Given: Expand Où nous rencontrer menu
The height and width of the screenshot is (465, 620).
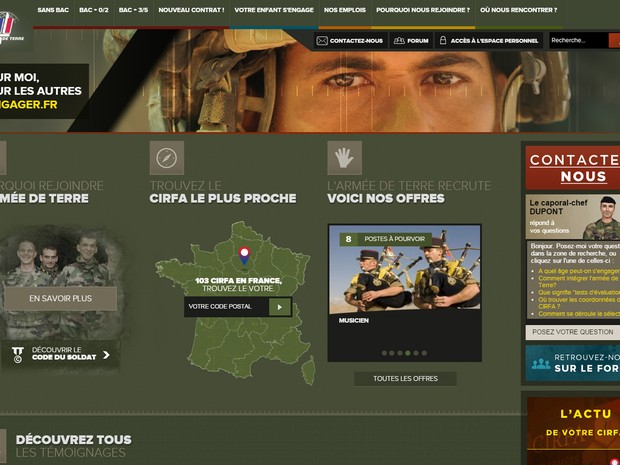Looking at the screenshot, I should click(517, 10).
